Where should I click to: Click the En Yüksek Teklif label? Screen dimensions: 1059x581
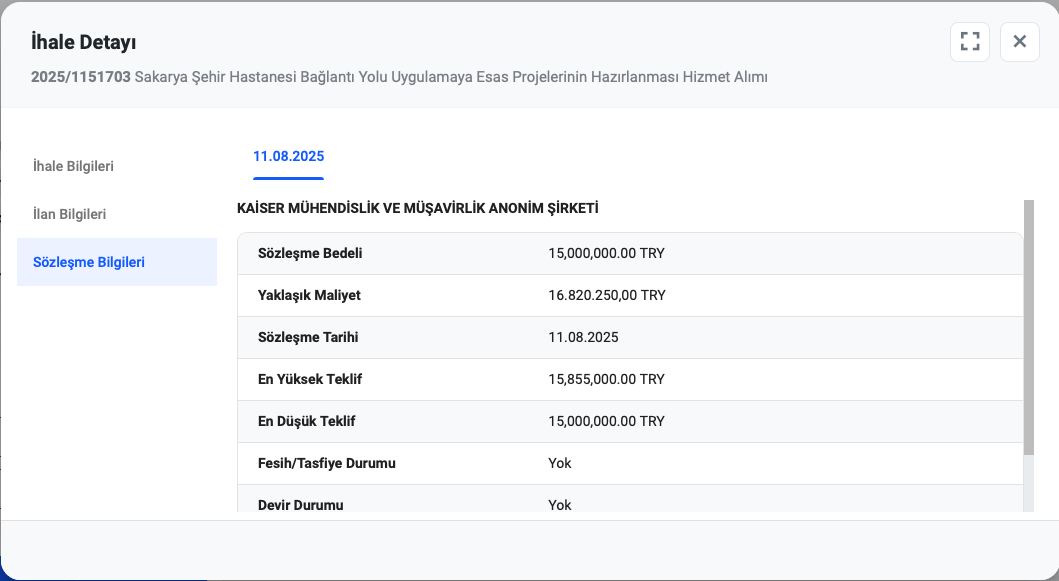[310, 379]
